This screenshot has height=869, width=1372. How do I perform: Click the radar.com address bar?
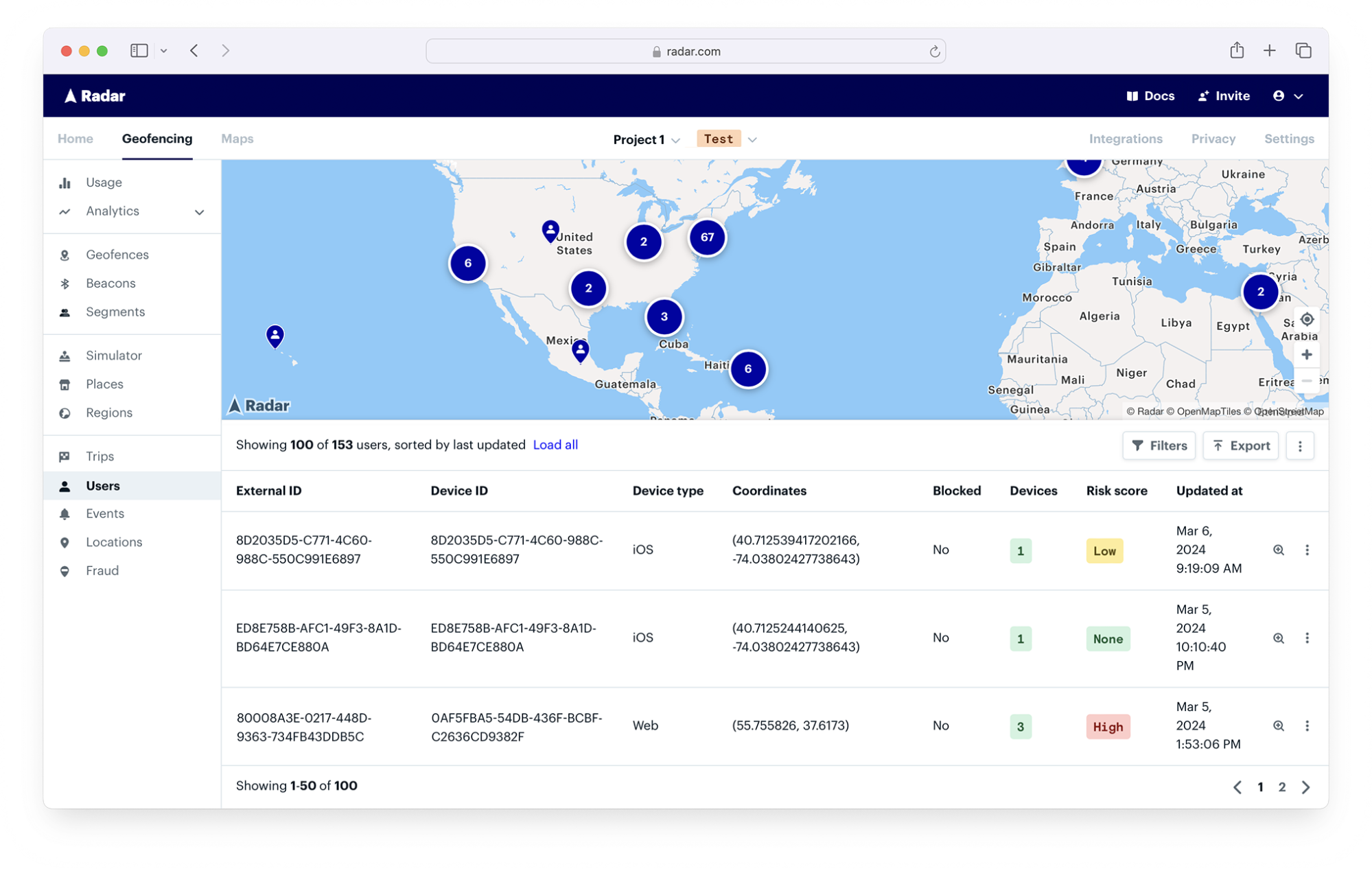pyautogui.click(x=686, y=51)
